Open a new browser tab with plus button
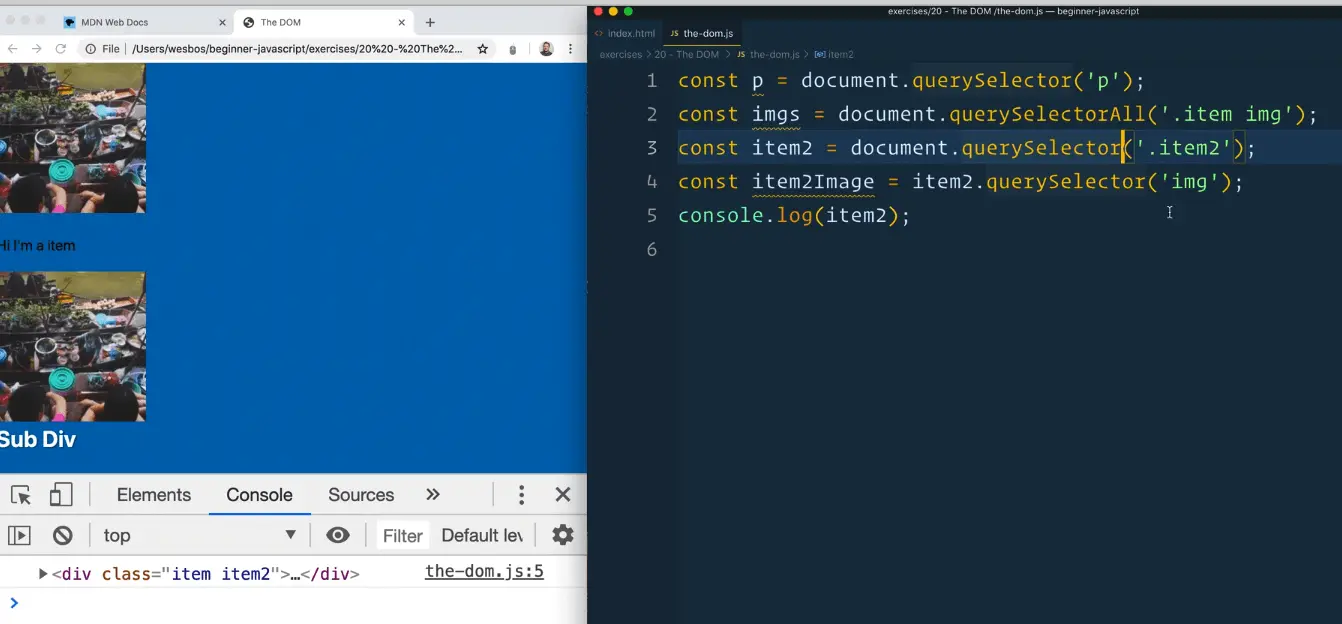Image resolution: width=1342 pixels, height=624 pixels. click(x=430, y=20)
